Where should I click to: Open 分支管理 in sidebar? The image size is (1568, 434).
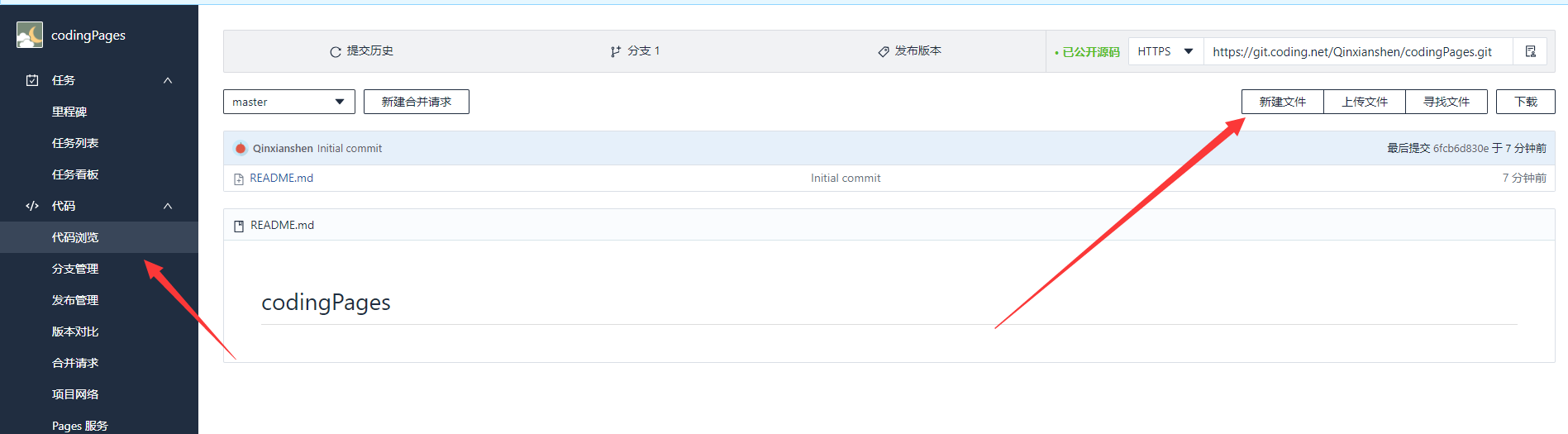coord(75,269)
